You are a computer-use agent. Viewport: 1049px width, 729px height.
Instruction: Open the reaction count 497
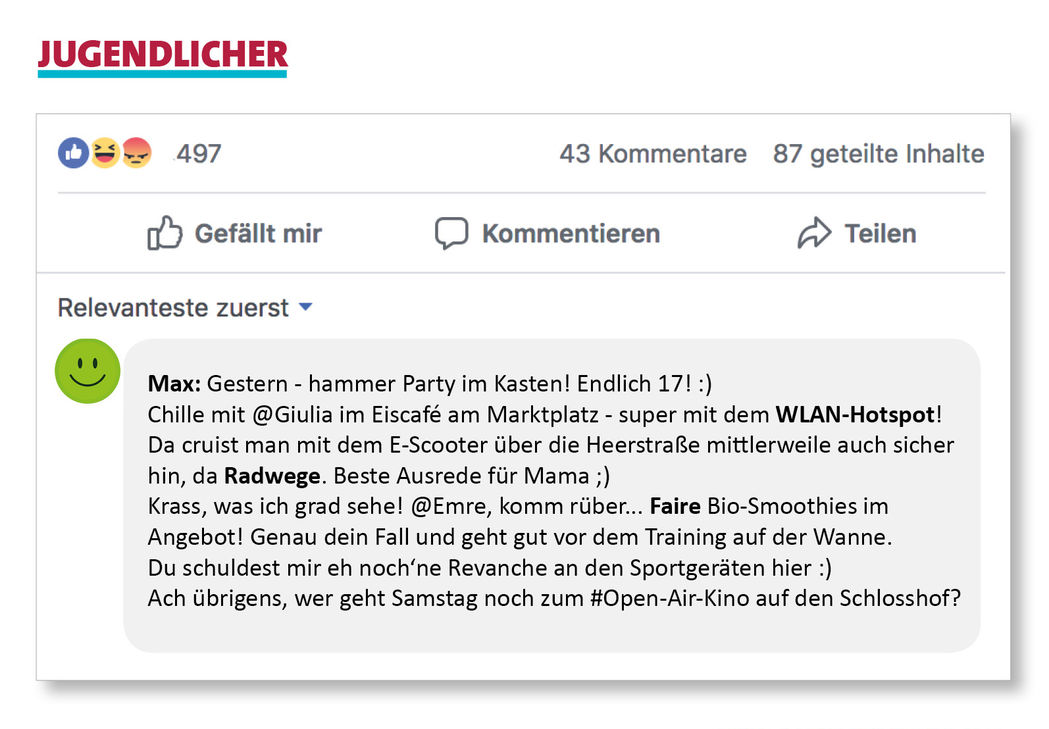pyautogui.click(x=198, y=154)
